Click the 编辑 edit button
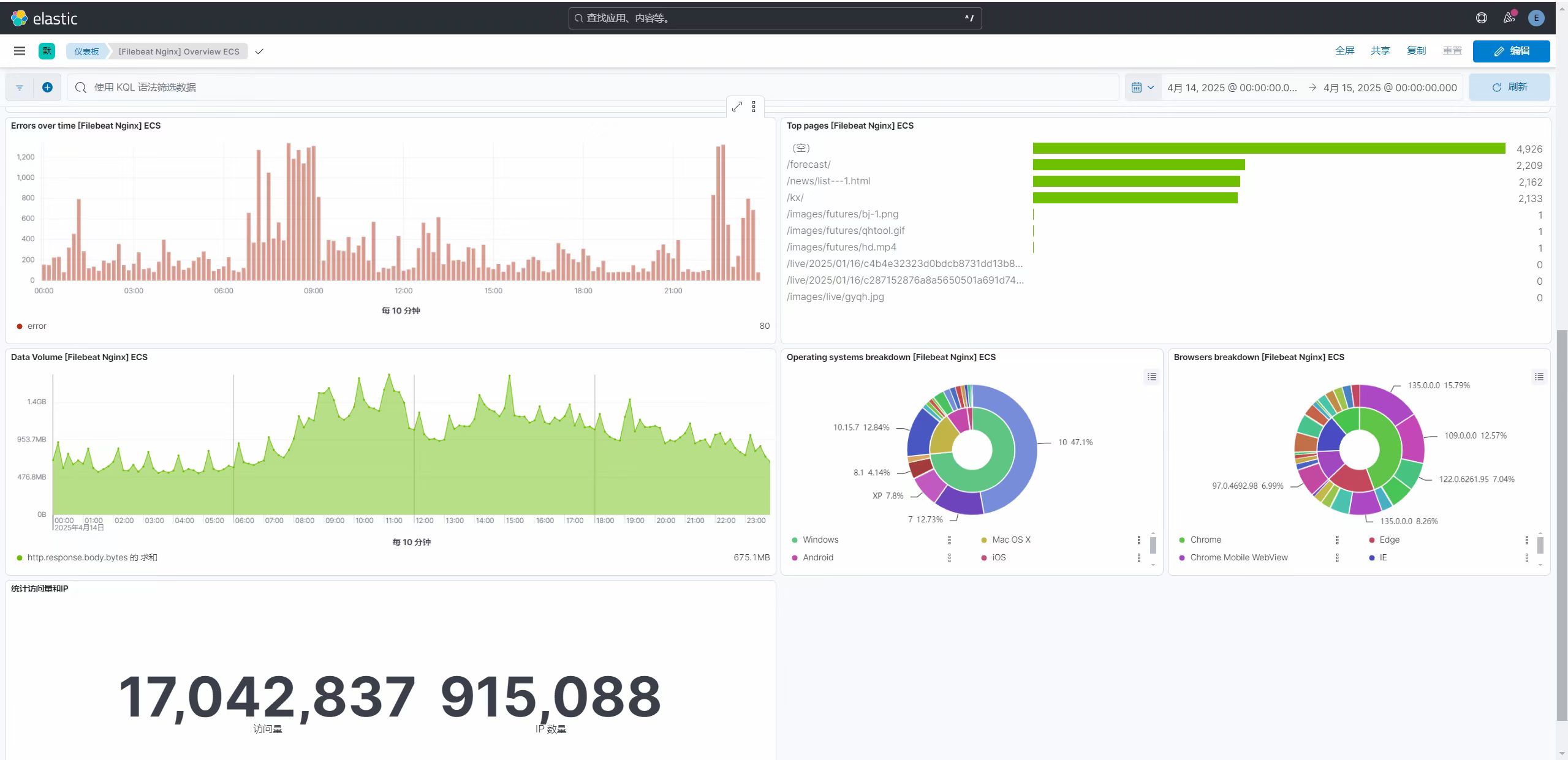The image size is (1568, 760). [1511, 51]
